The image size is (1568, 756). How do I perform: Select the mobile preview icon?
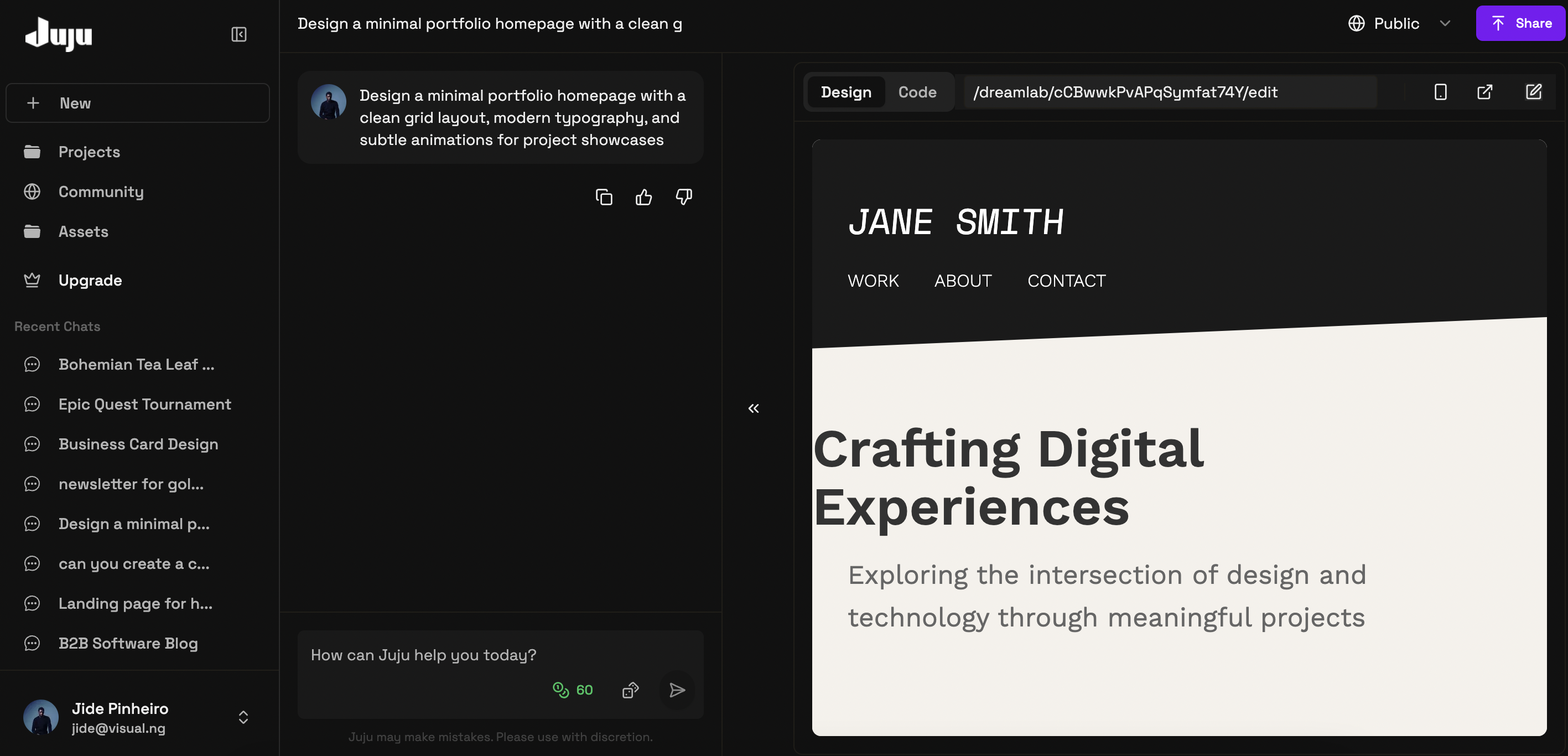click(x=1441, y=91)
